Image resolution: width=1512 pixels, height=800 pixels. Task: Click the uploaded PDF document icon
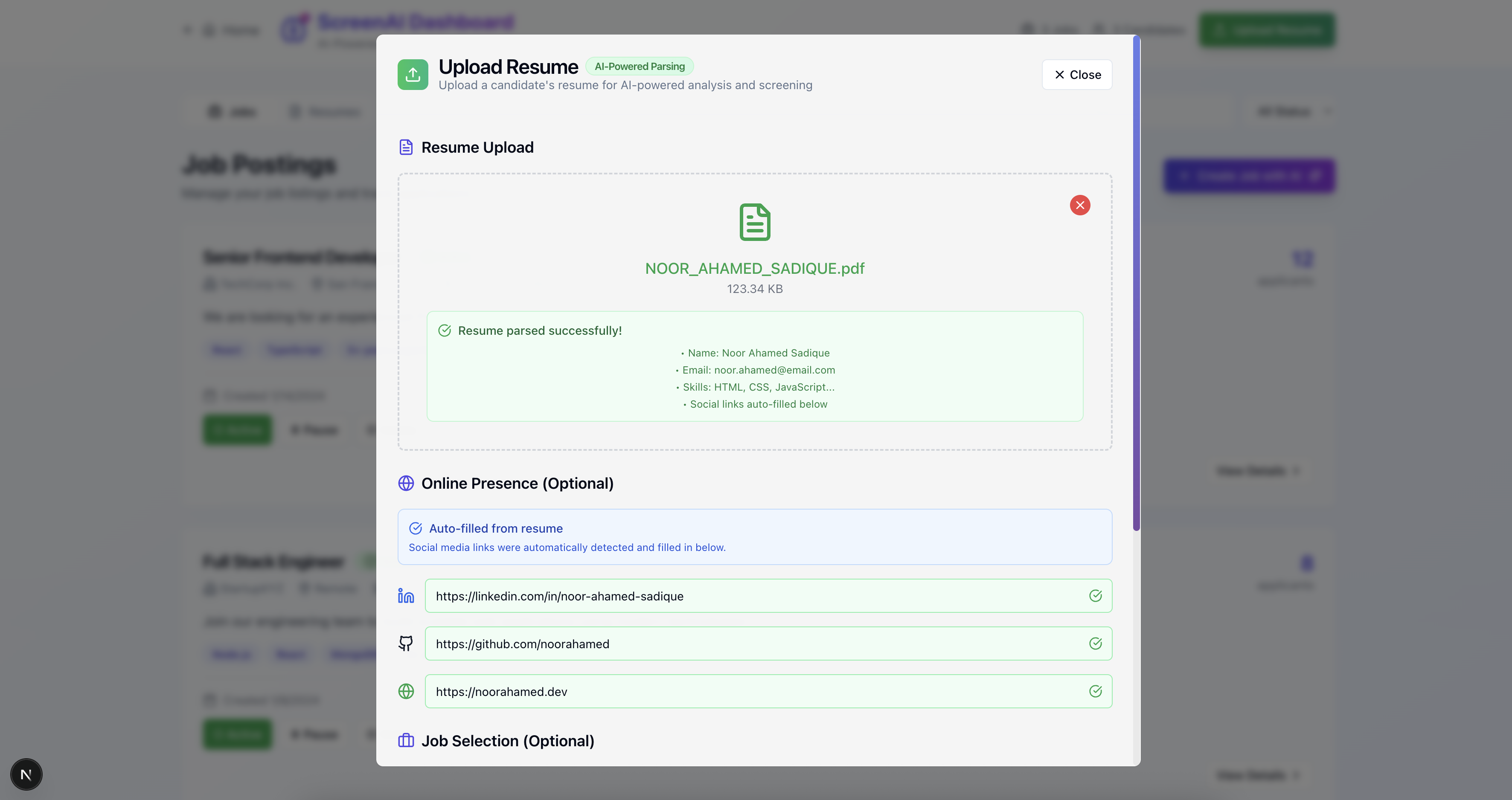(x=754, y=222)
